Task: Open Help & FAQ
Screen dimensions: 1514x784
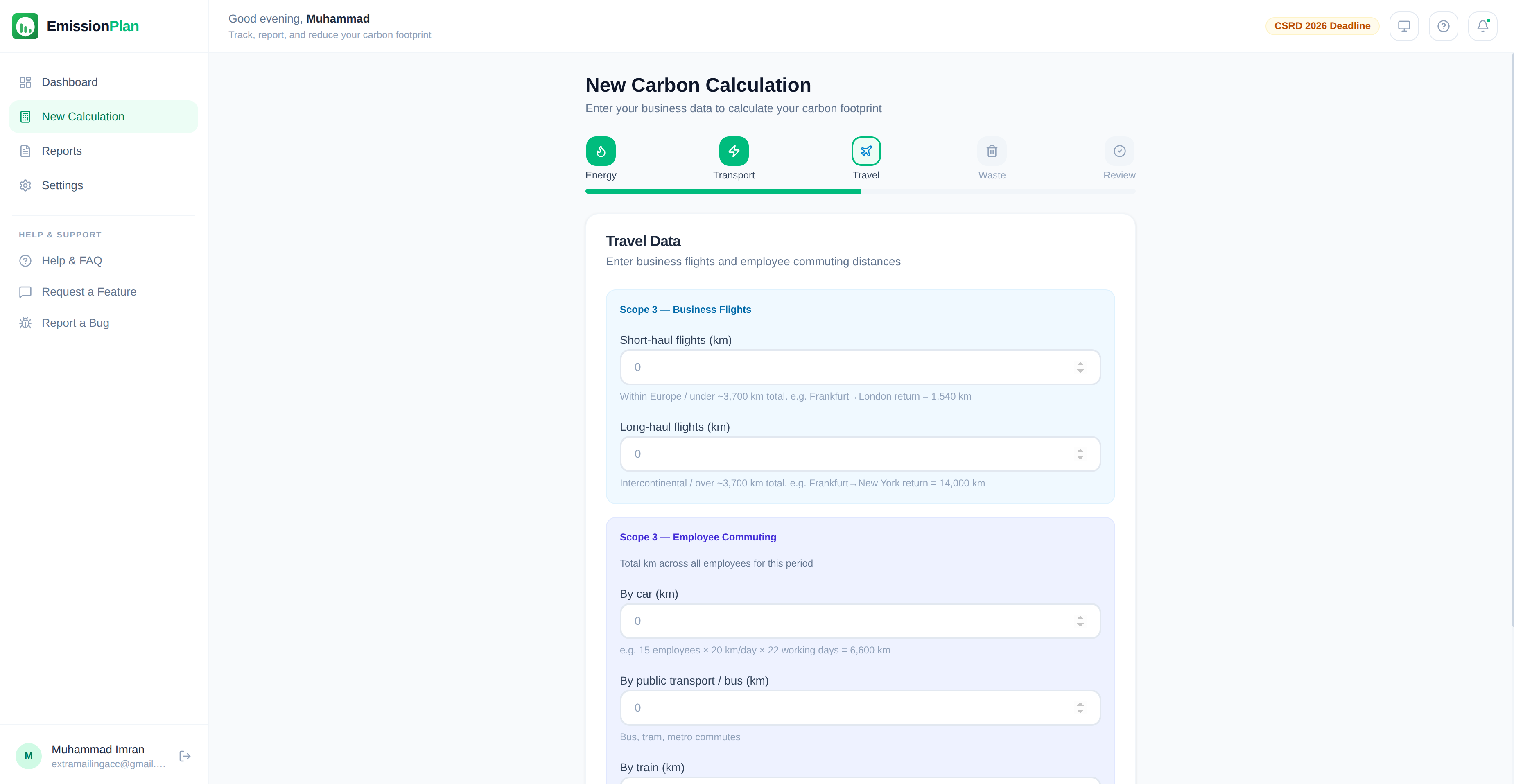Action: (104, 260)
